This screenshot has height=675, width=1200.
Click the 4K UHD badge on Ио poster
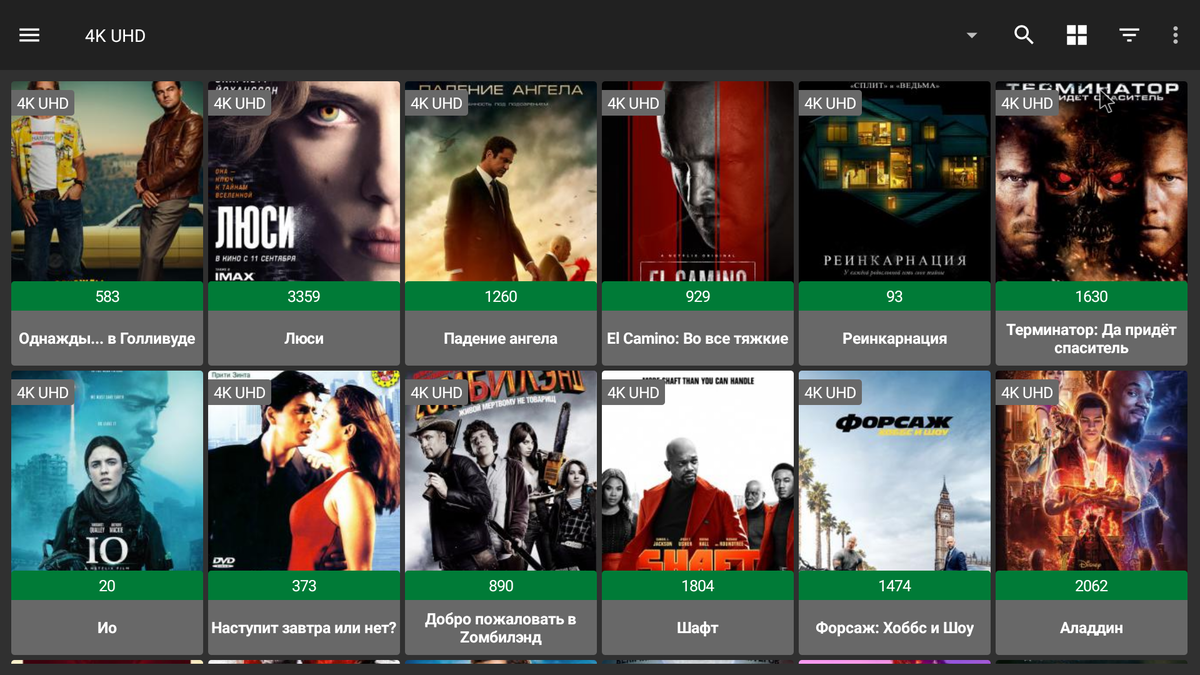[43, 393]
